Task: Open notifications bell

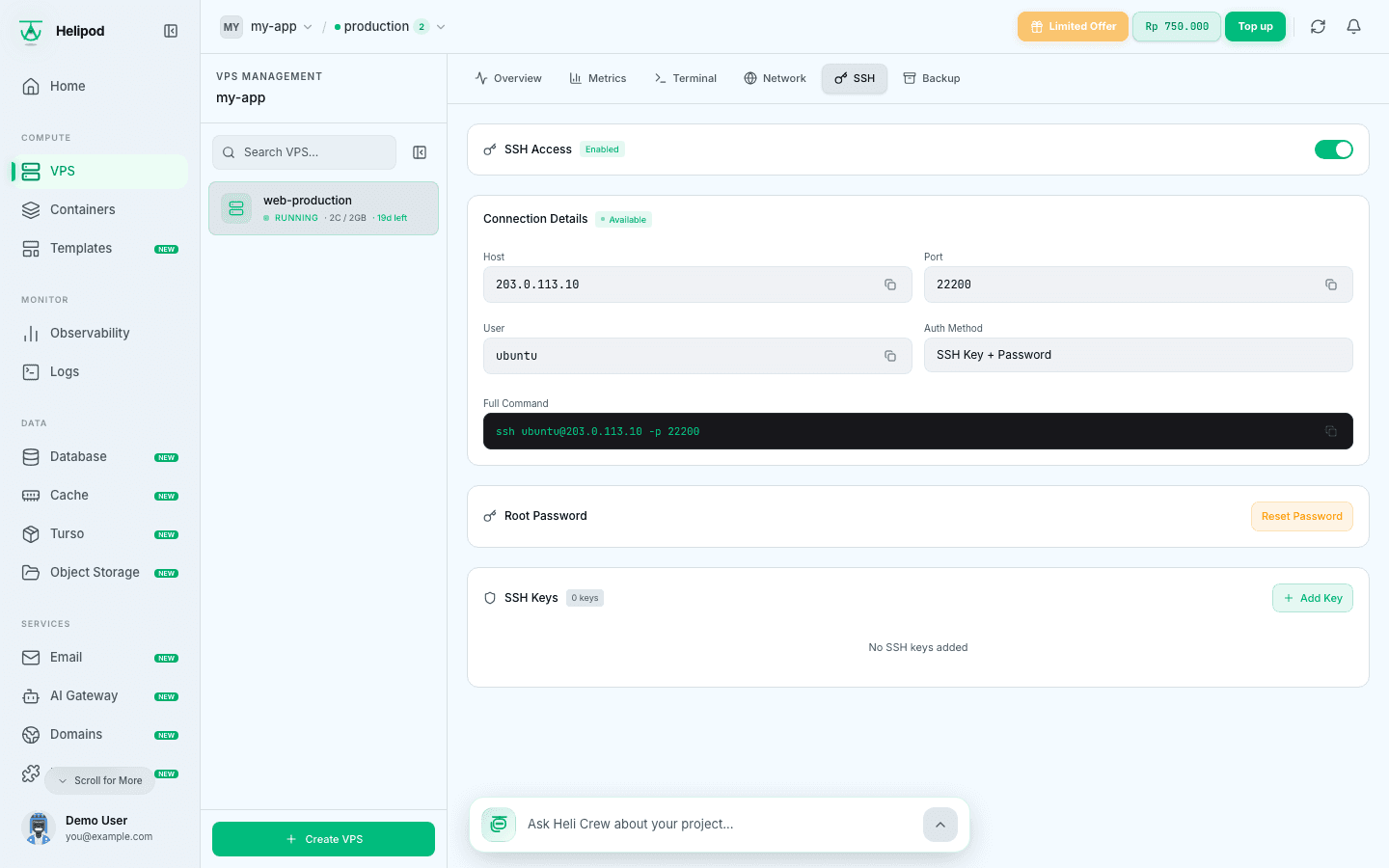Action: 1353,27
